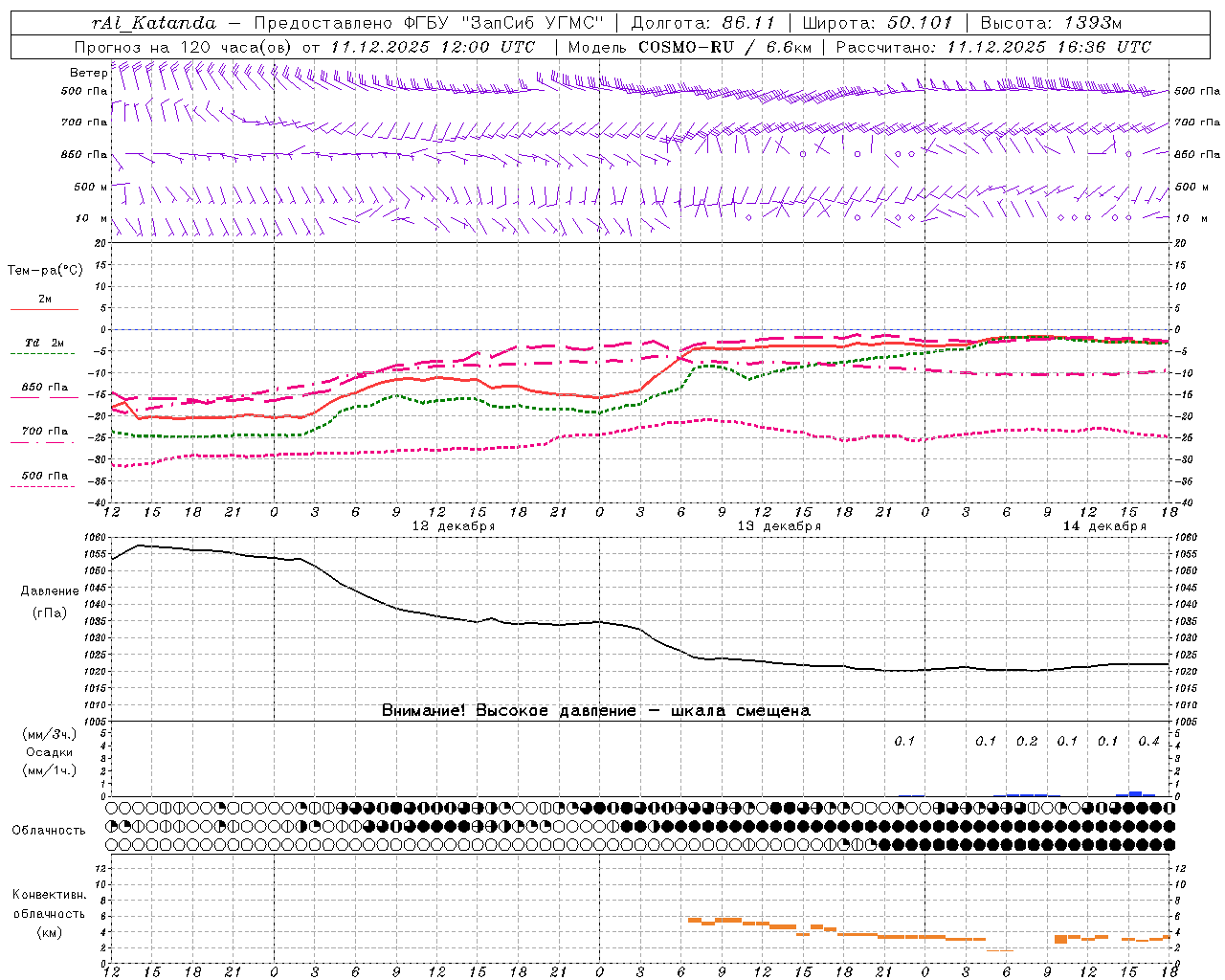Image resolution: width=1225 pixels, height=980 pixels.
Task: Click the 700 гПа temperature legend entry
Action: [45, 431]
